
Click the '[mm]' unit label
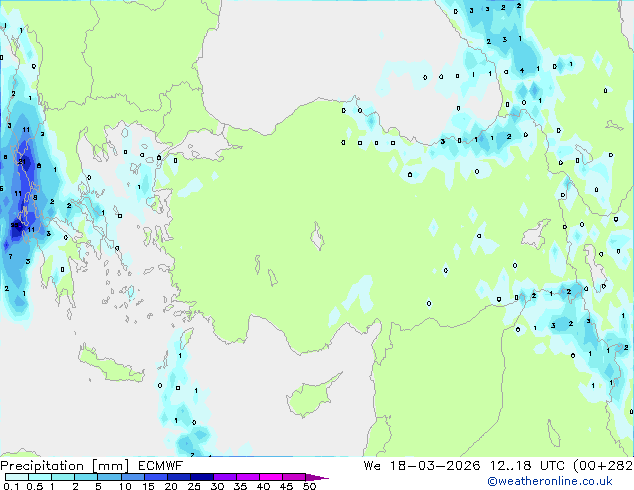click(111, 466)
